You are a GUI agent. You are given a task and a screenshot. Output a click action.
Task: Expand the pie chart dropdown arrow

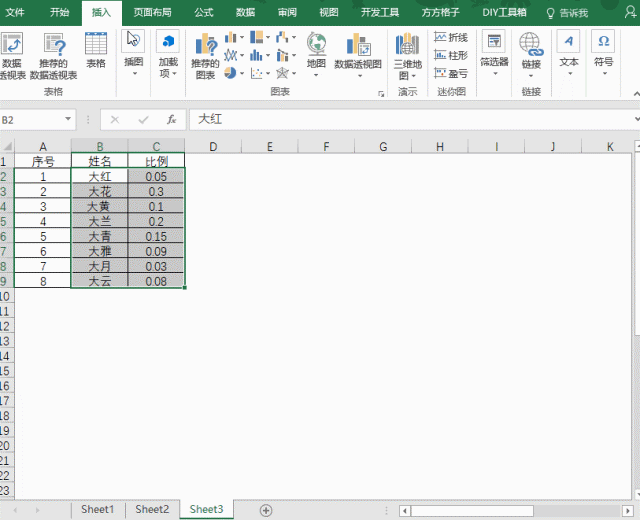pos(242,73)
